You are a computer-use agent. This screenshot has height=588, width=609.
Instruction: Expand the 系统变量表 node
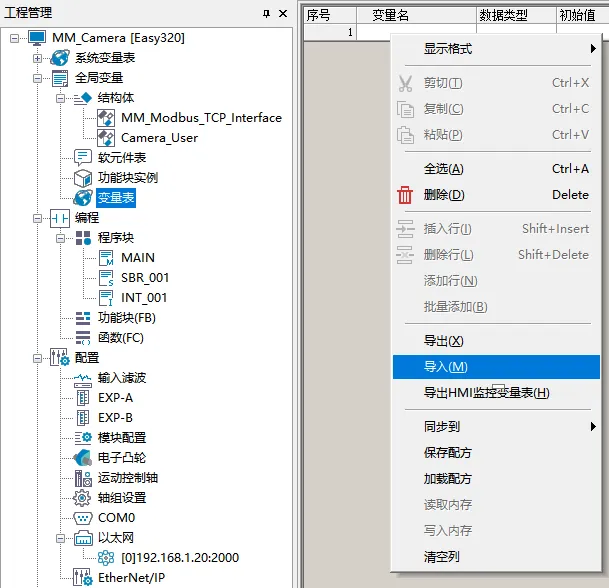[37, 58]
